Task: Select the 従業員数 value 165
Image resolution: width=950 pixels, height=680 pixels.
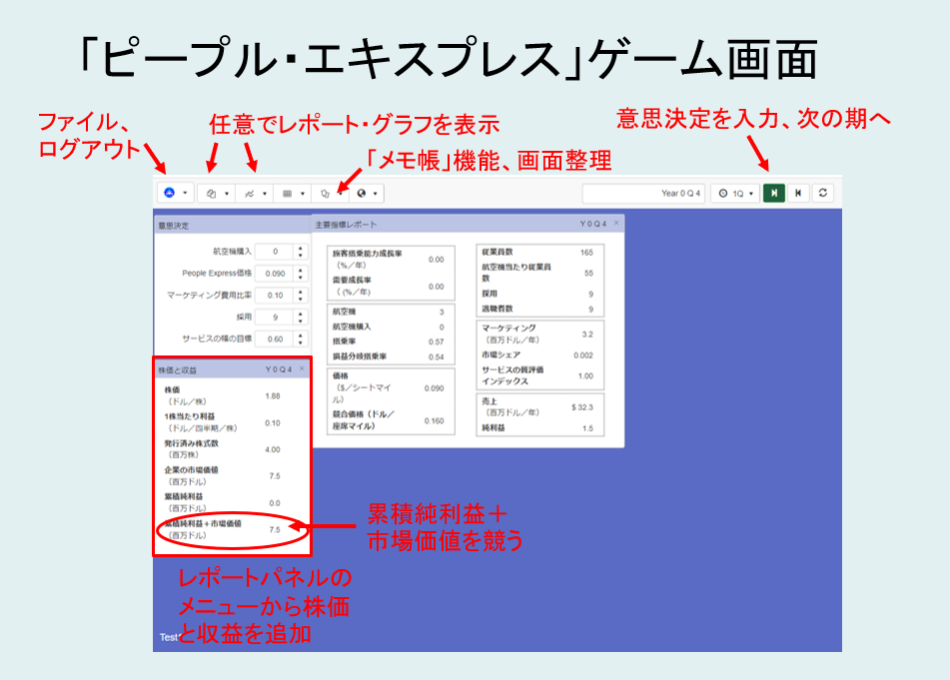Action: pyautogui.click(x=586, y=252)
